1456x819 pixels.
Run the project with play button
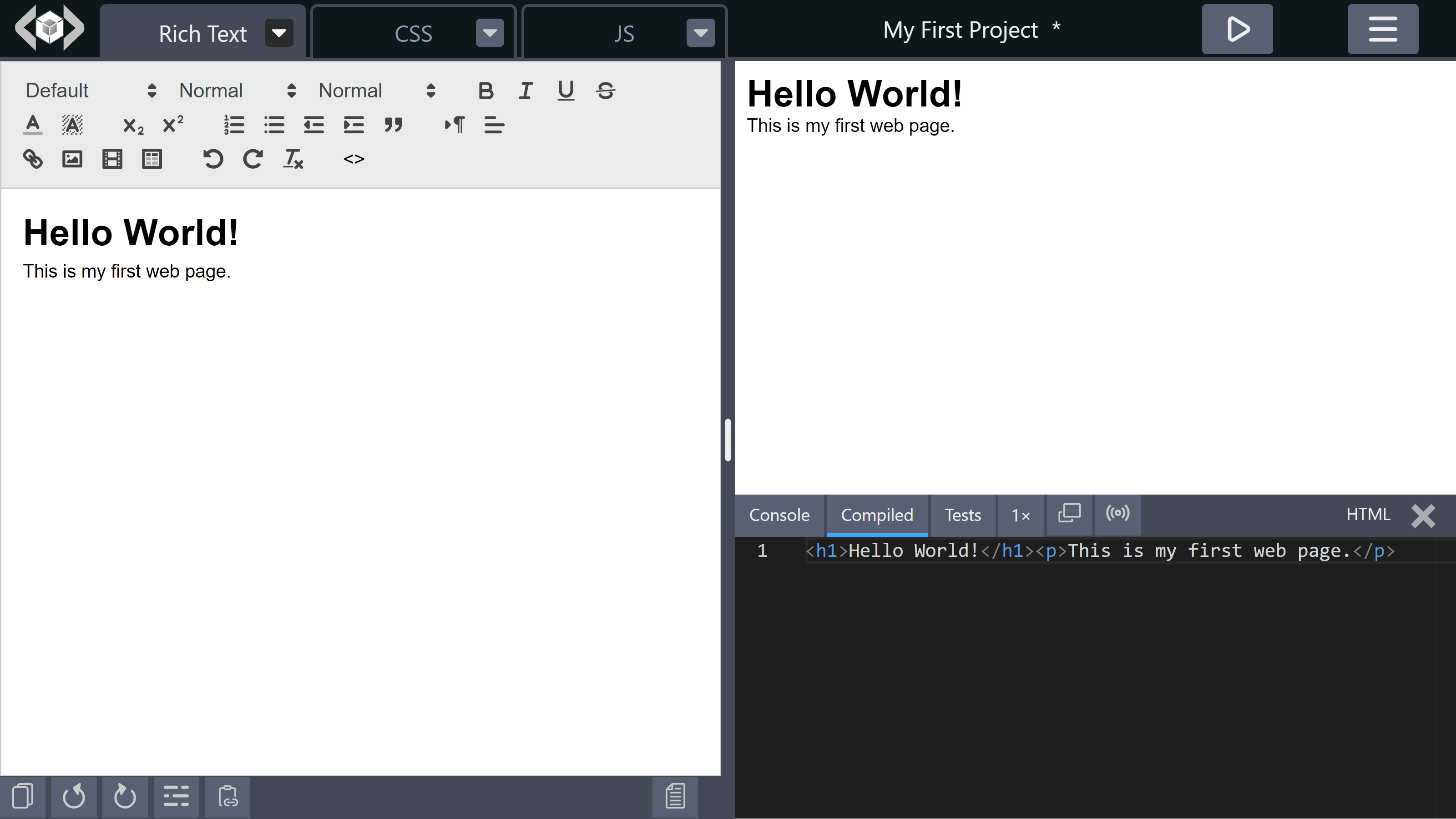click(1237, 29)
